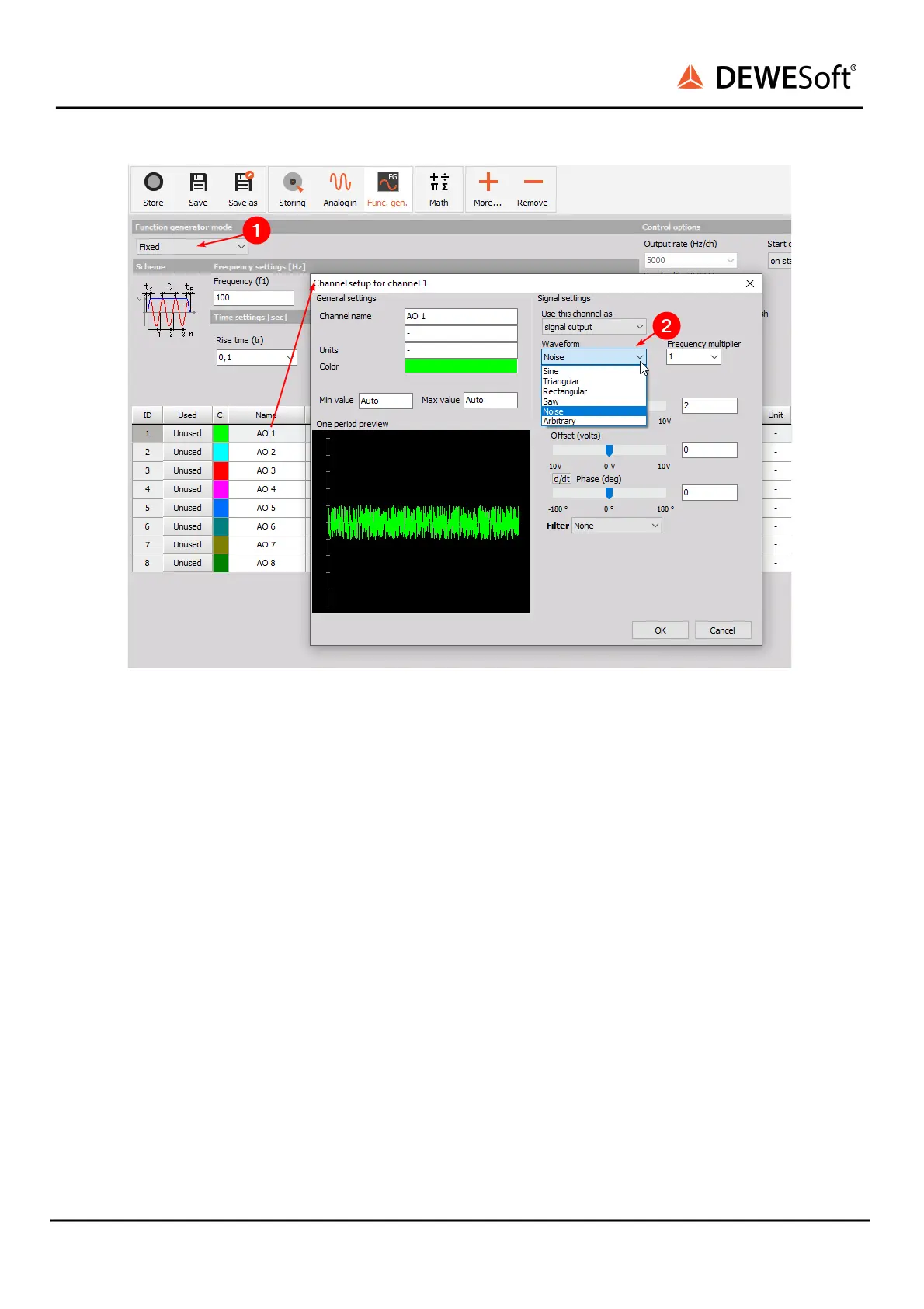The width and height of the screenshot is (924, 1309).
Task: Click the Offset value field showing 0
Action: click(x=710, y=450)
